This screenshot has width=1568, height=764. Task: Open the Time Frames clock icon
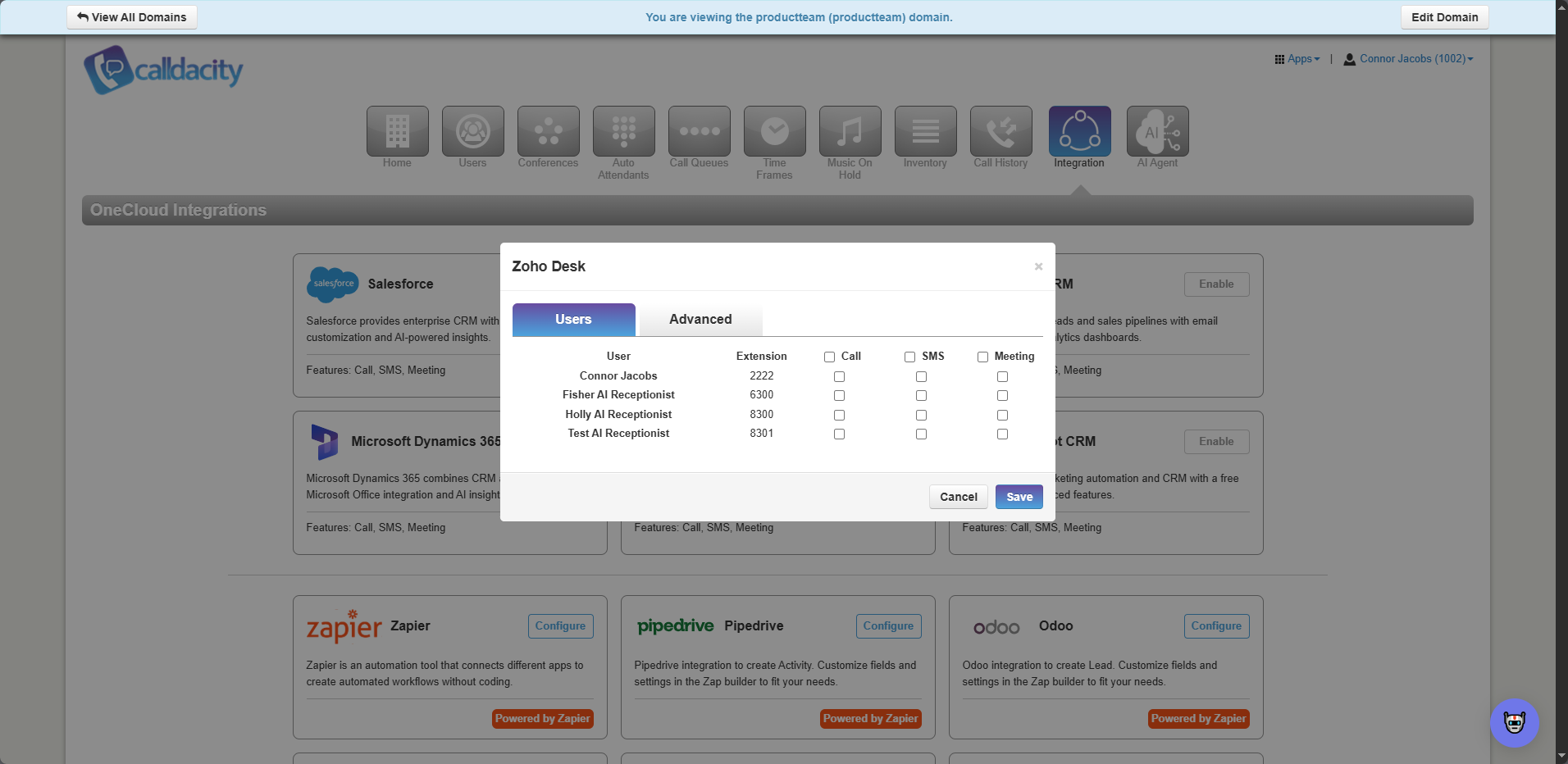point(774,131)
